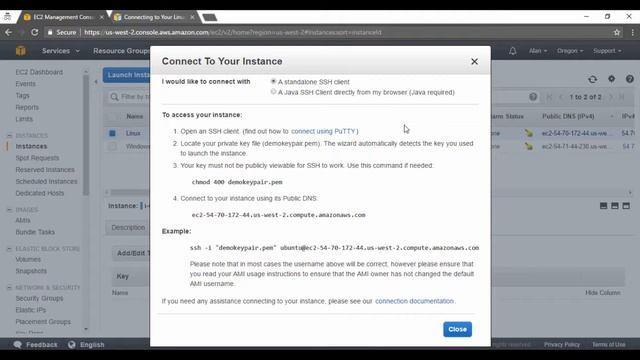Screen dimensions: 640x360
Task: Open Dedicated Hosts in sidebar
Action: 40,193
